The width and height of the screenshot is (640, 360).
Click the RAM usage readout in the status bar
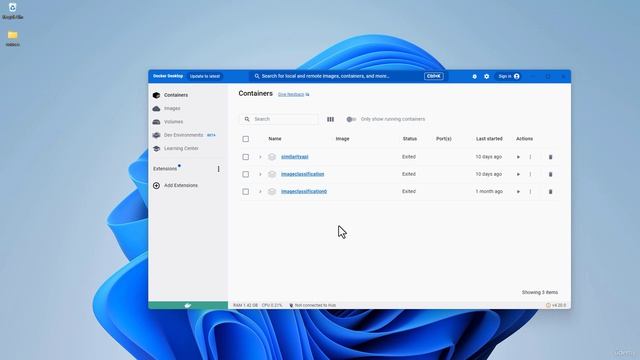click(x=245, y=305)
